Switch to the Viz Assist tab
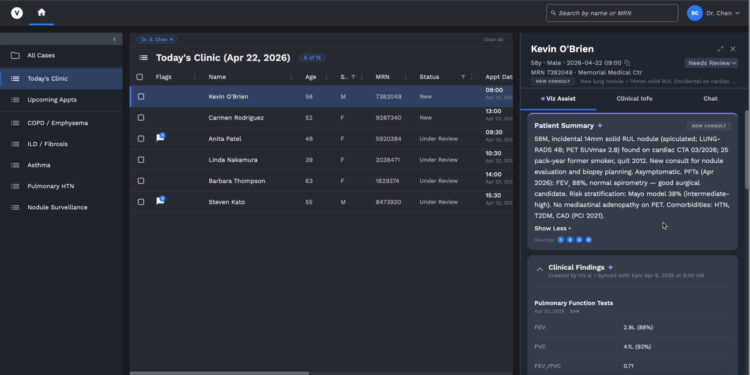The height and width of the screenshot is (375, 750). [x=558, y=99]
